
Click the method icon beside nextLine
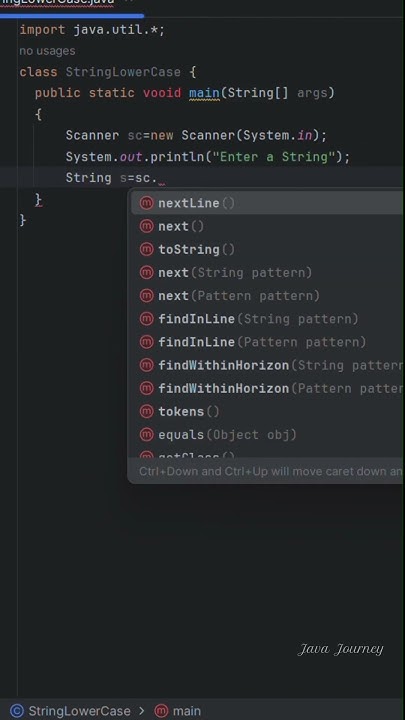pos(146,203)
